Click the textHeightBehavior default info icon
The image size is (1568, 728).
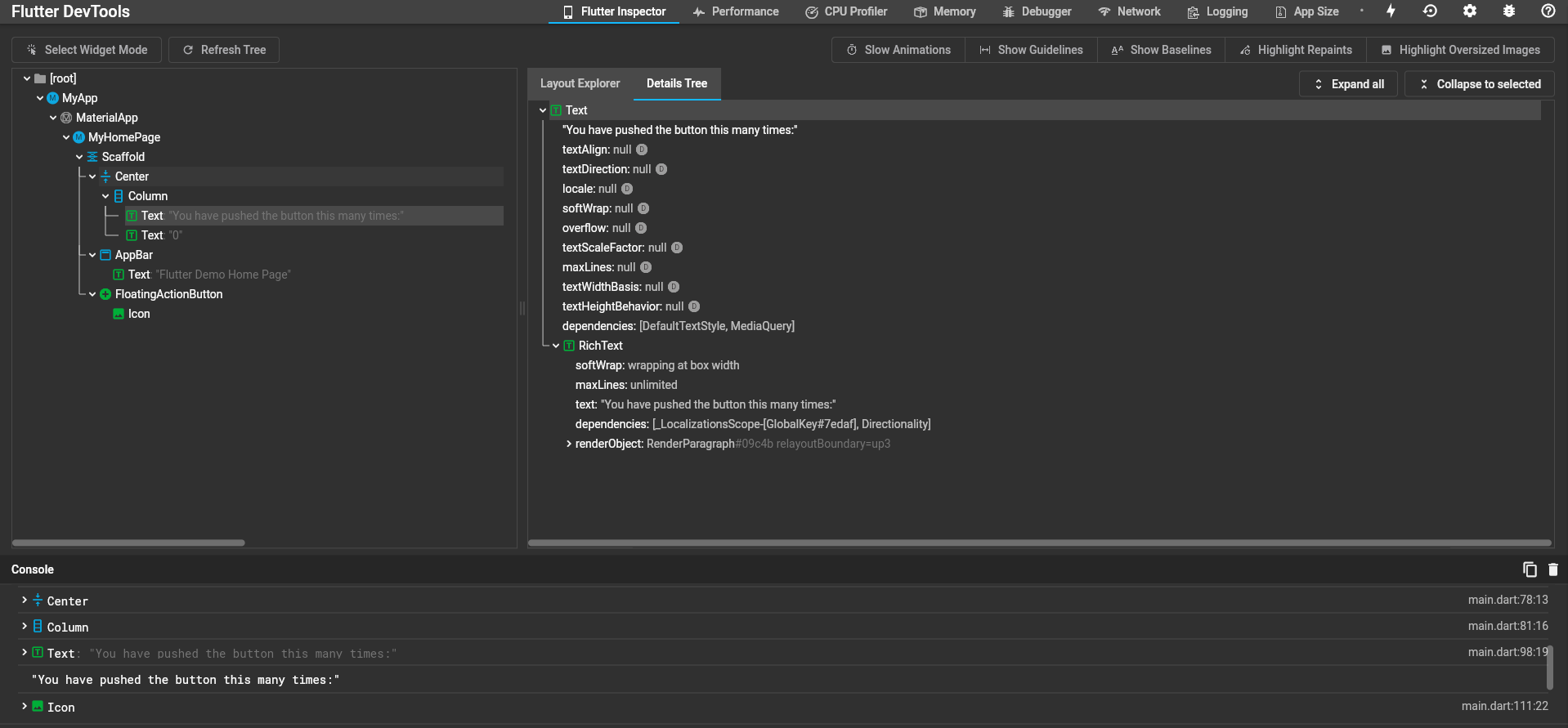pyautogui.click(x=694, y=306)
